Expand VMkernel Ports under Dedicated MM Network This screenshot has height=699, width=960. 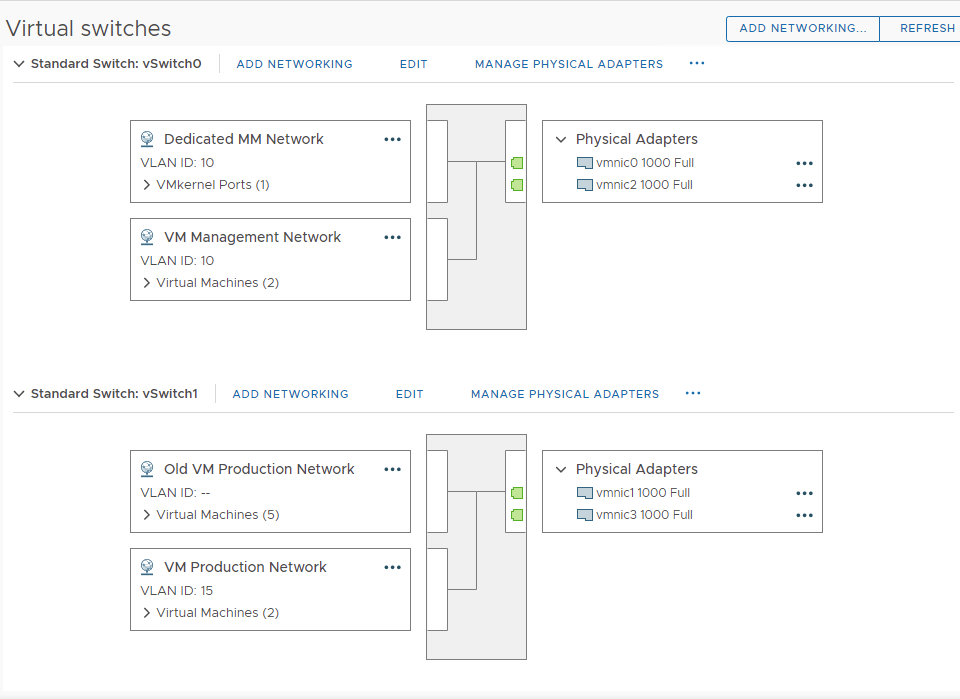[x=146, y=185]
